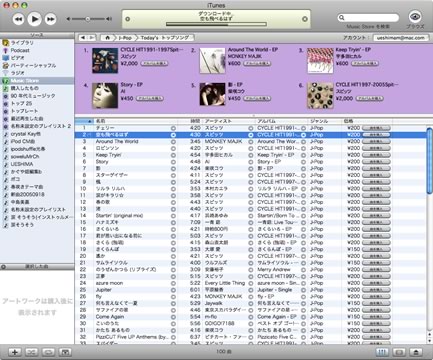Select the song row Jupiter
433x360 pixels.
(x=251, y=290)
